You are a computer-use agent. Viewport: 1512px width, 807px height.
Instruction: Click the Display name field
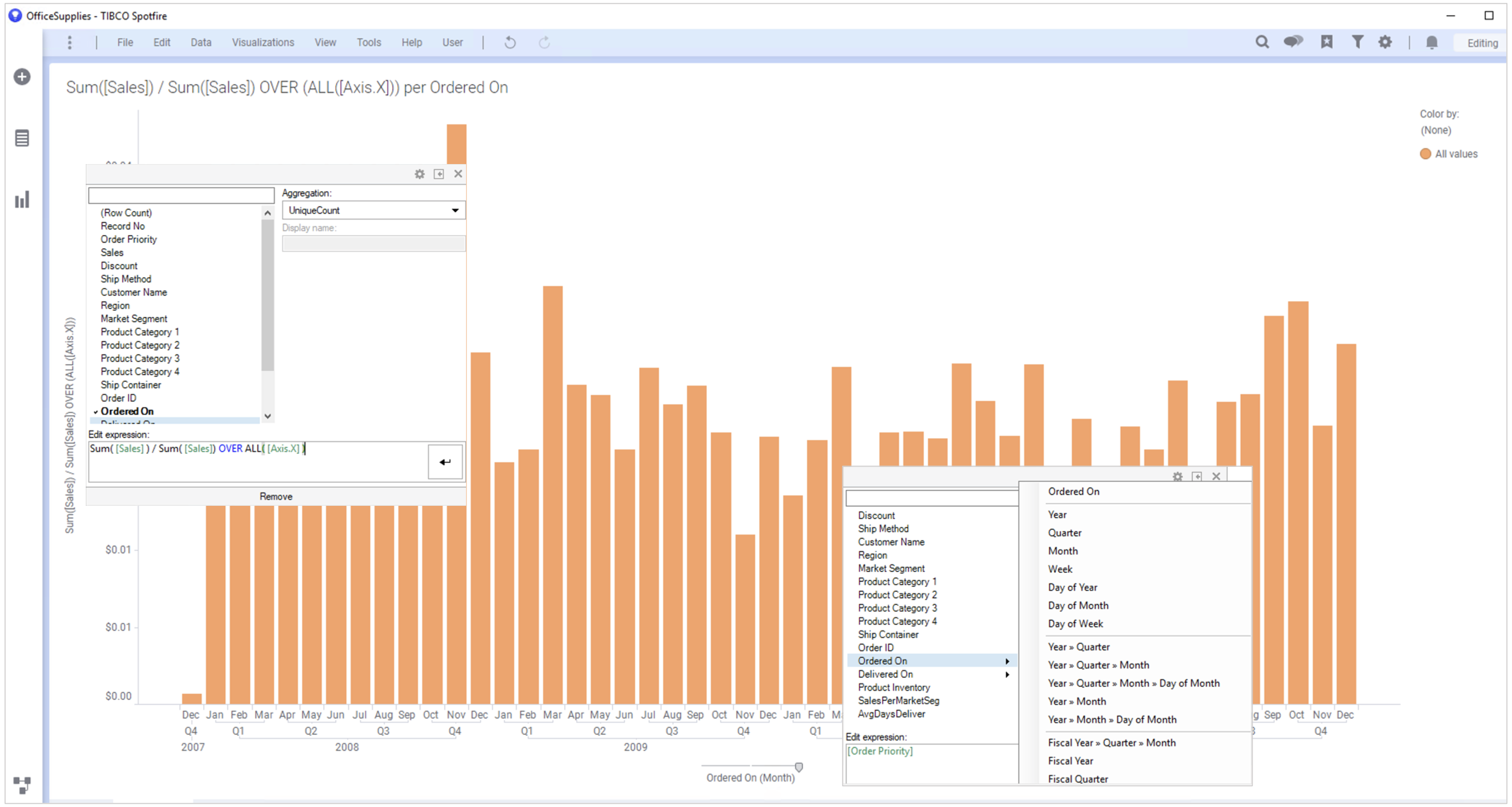[x=374, y=244]
